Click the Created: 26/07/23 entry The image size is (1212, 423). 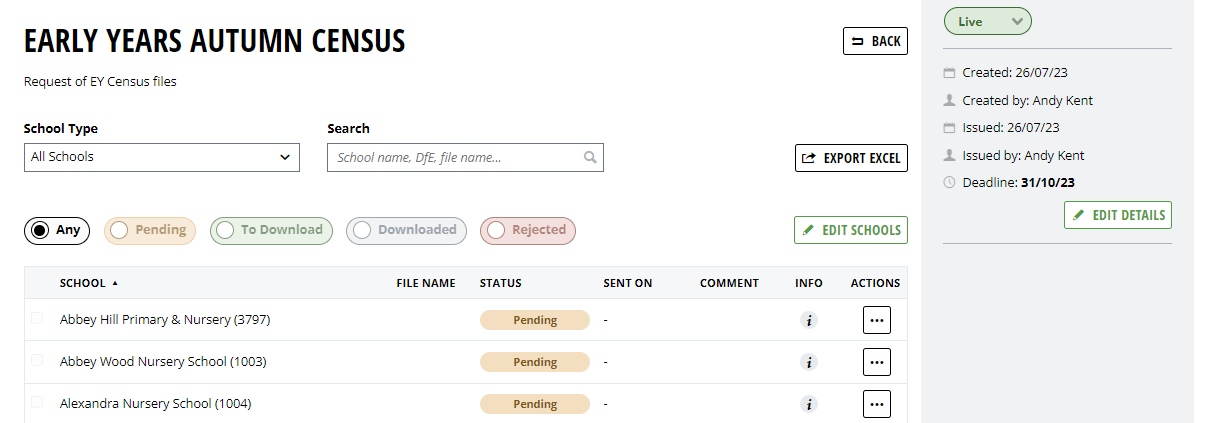(x=1016, y=73)
